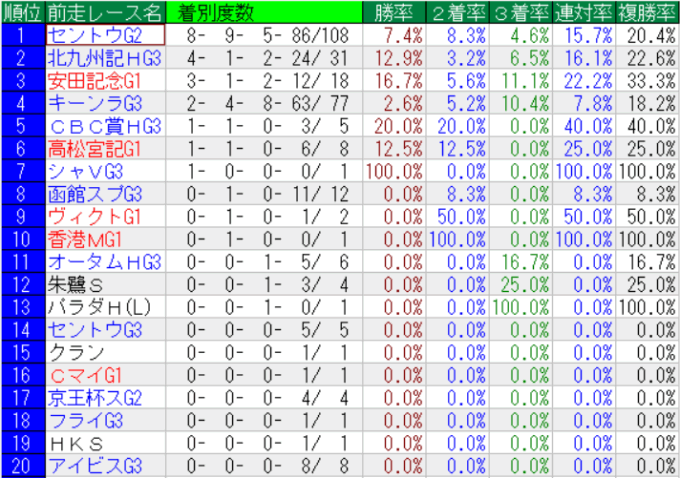Screen dimensions: 680x478
Task: Click 3着率 value 100.0% in パラダH(L) row
Action: coord(521,307)
